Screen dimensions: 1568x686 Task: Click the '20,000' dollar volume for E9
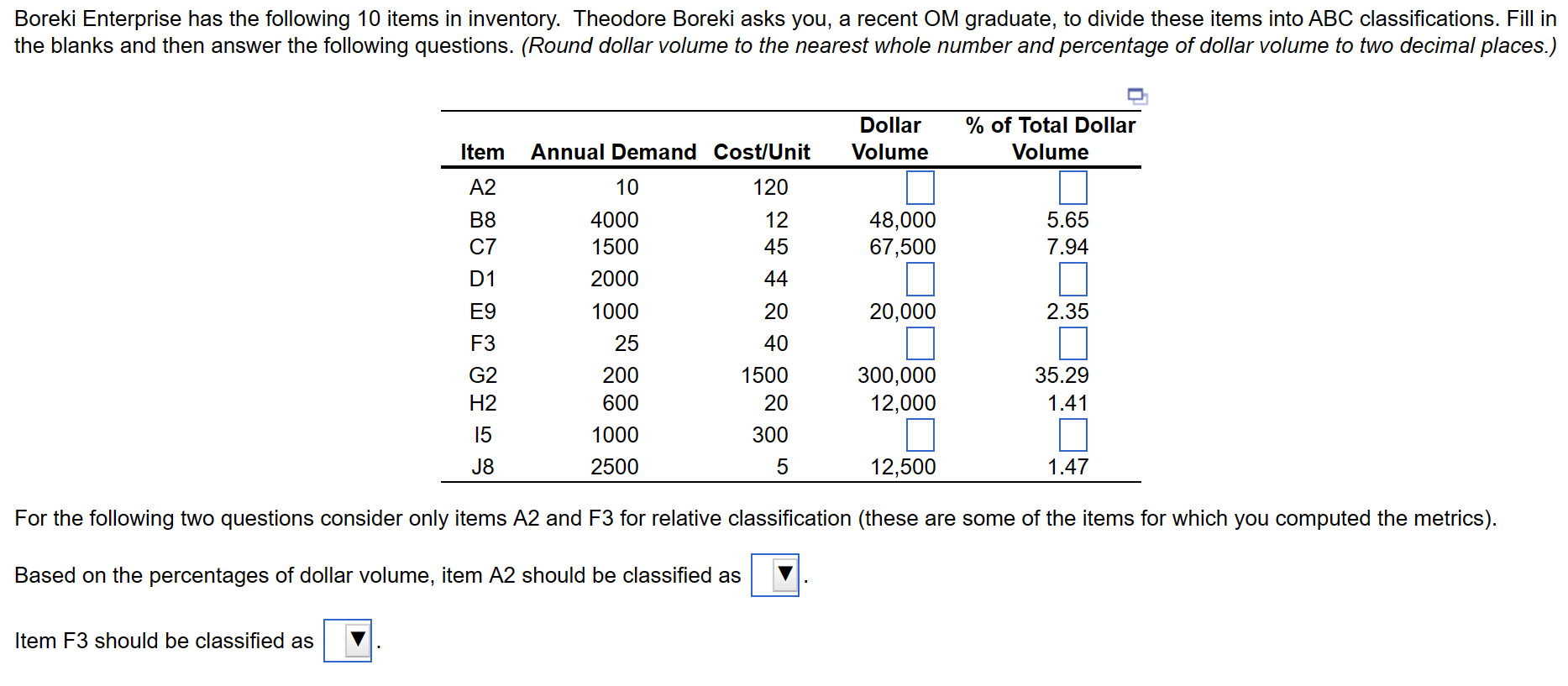click(x=902, y=312)
